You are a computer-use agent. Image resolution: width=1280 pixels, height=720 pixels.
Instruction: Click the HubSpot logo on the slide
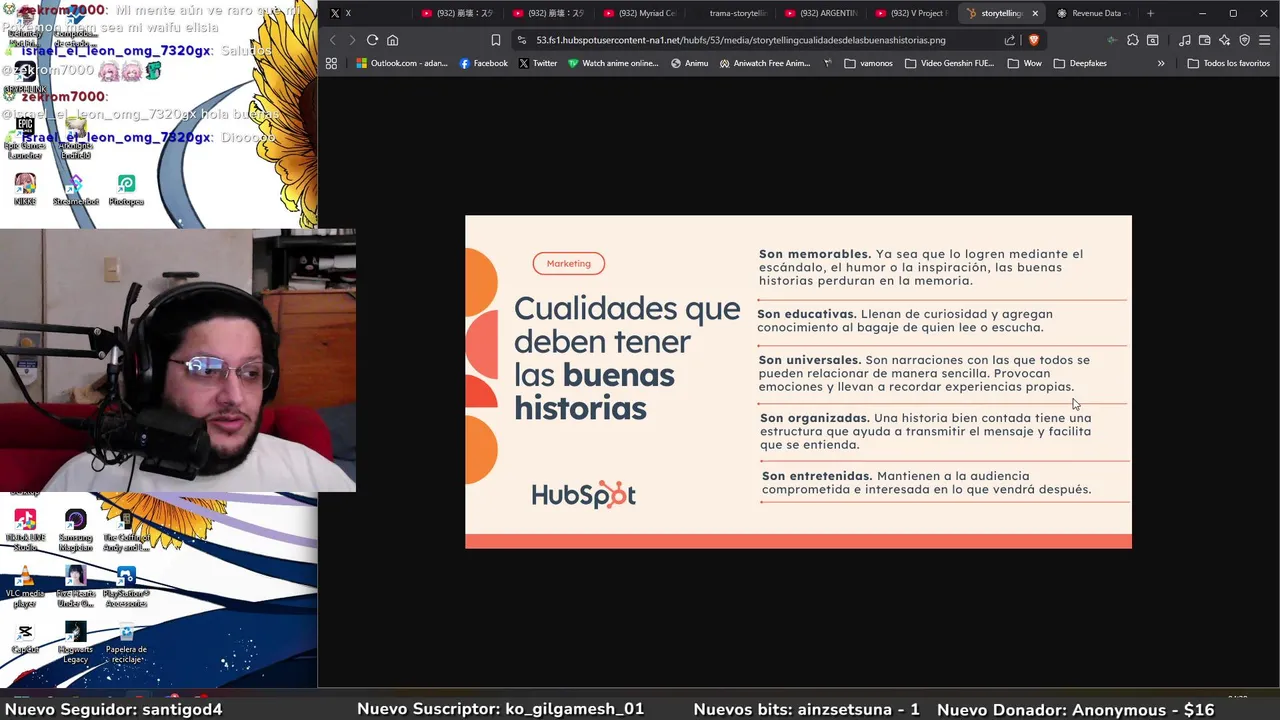[584, 494]
